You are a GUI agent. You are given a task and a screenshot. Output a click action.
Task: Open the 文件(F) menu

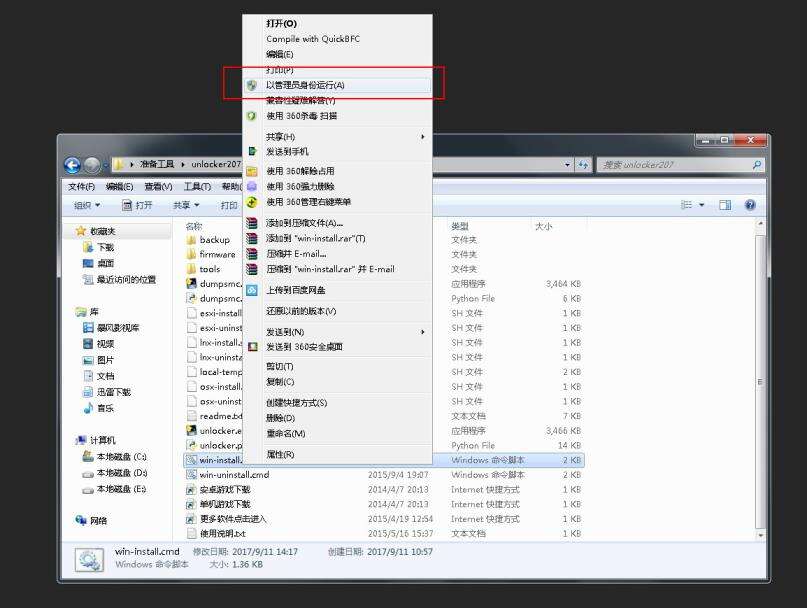[x=81, y=186]
